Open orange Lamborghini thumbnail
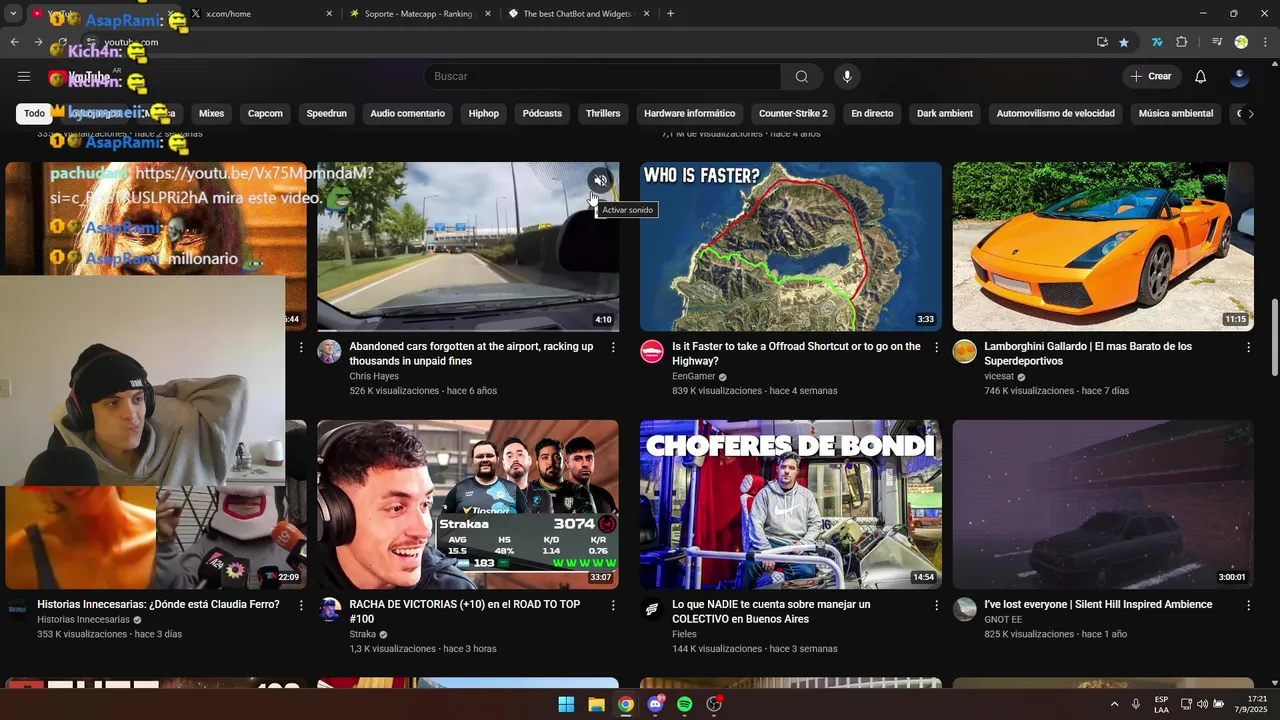This screenshot has height=720, width=1280. 1103,247
